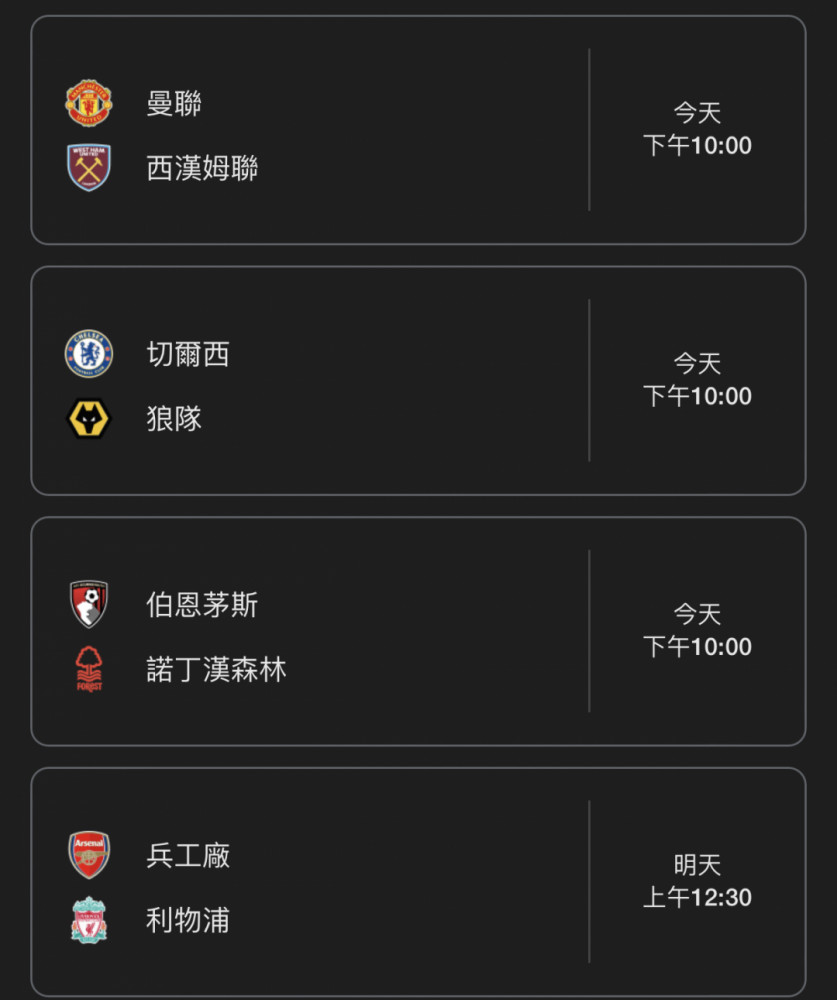Image resolution: width=837 pixels, height=1000 pixels.
Task: Select team name 兵工廠
Action: coord(188,855)
